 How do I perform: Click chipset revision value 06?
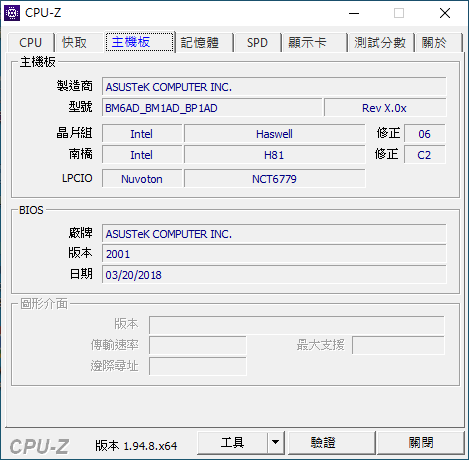click(x=425, y=134)
